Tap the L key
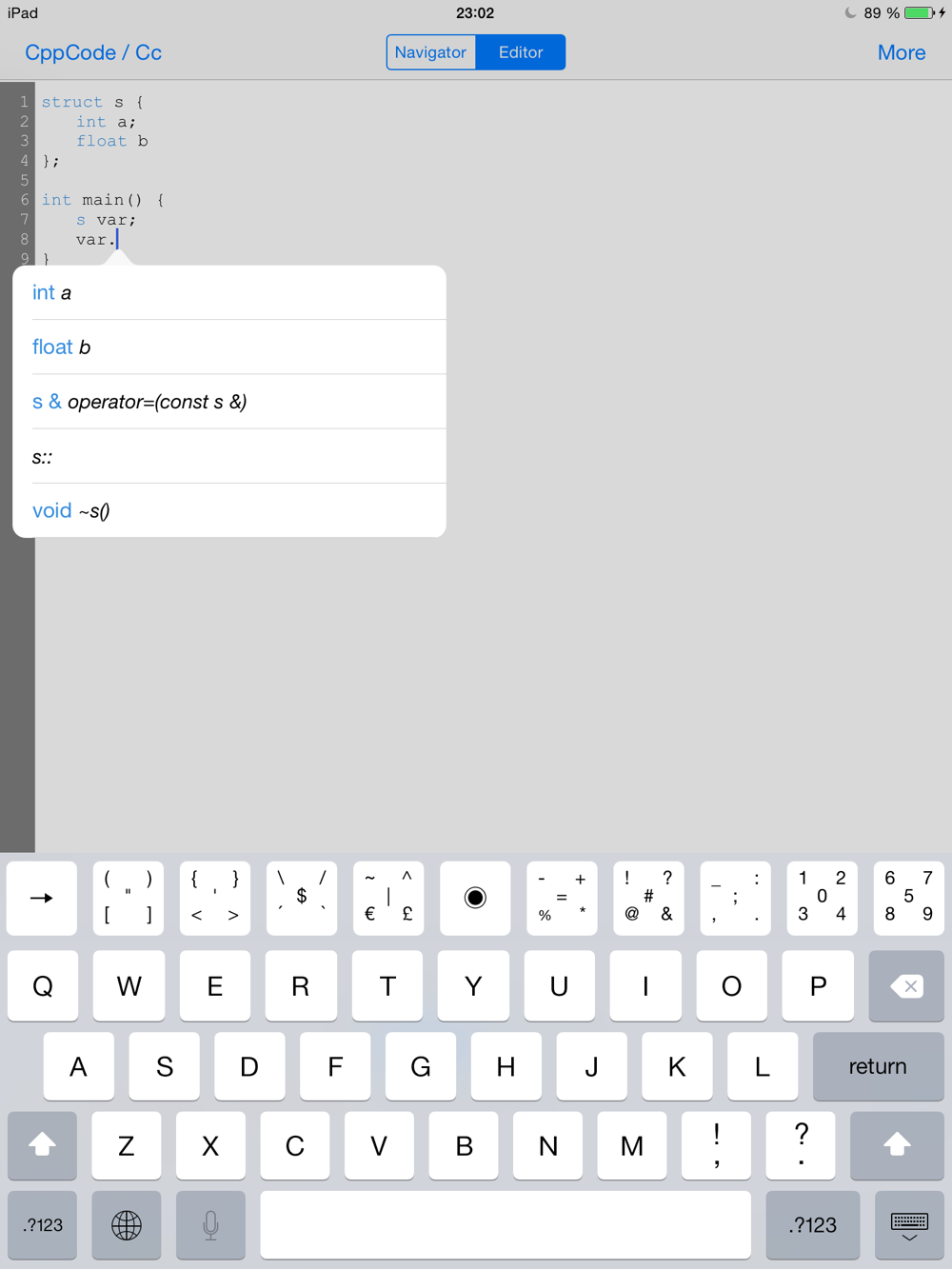The height and width of the screenshot is (1269, 952). 763,1066
